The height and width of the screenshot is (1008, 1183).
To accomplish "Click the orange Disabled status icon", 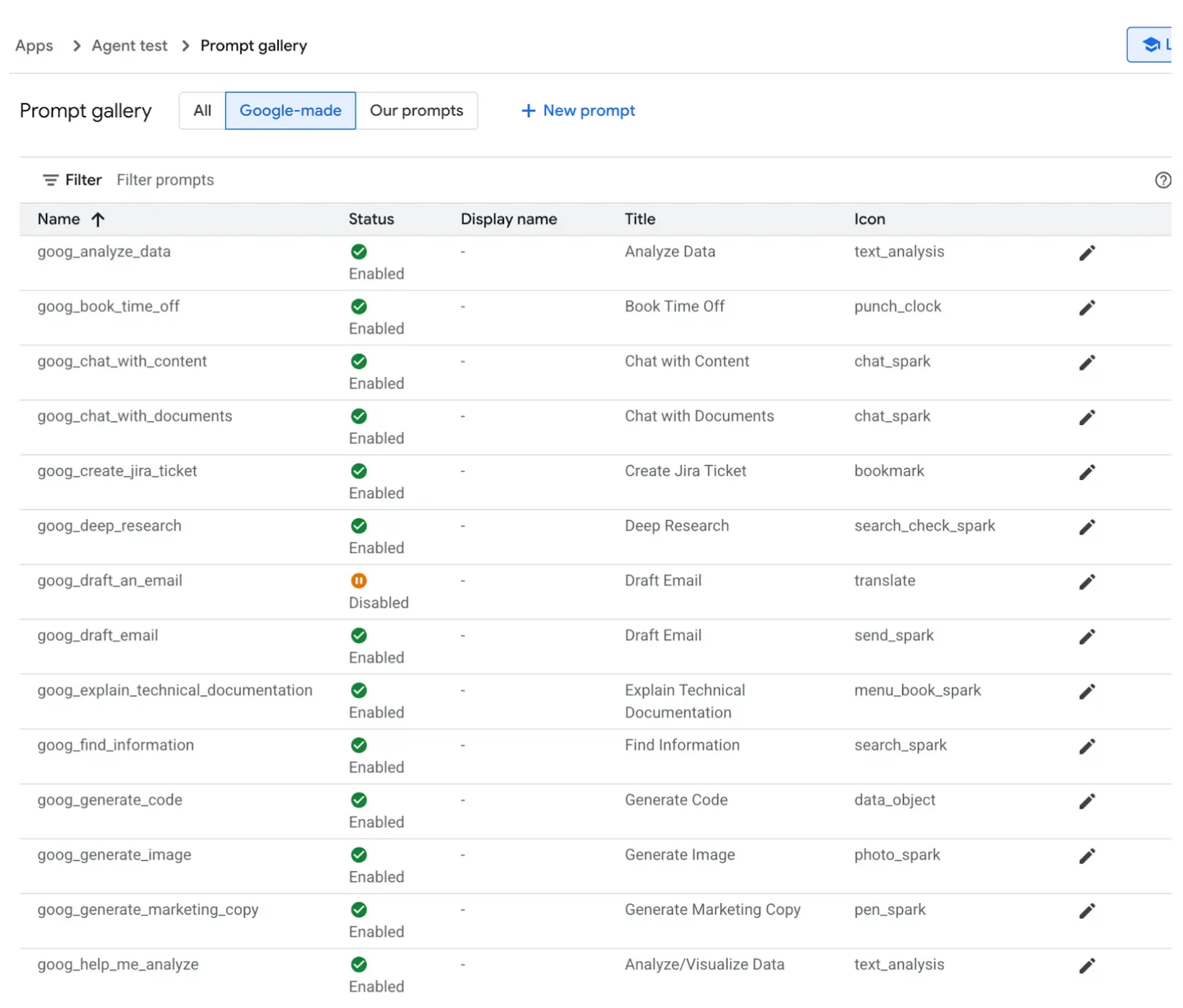I will pos(358,581).
